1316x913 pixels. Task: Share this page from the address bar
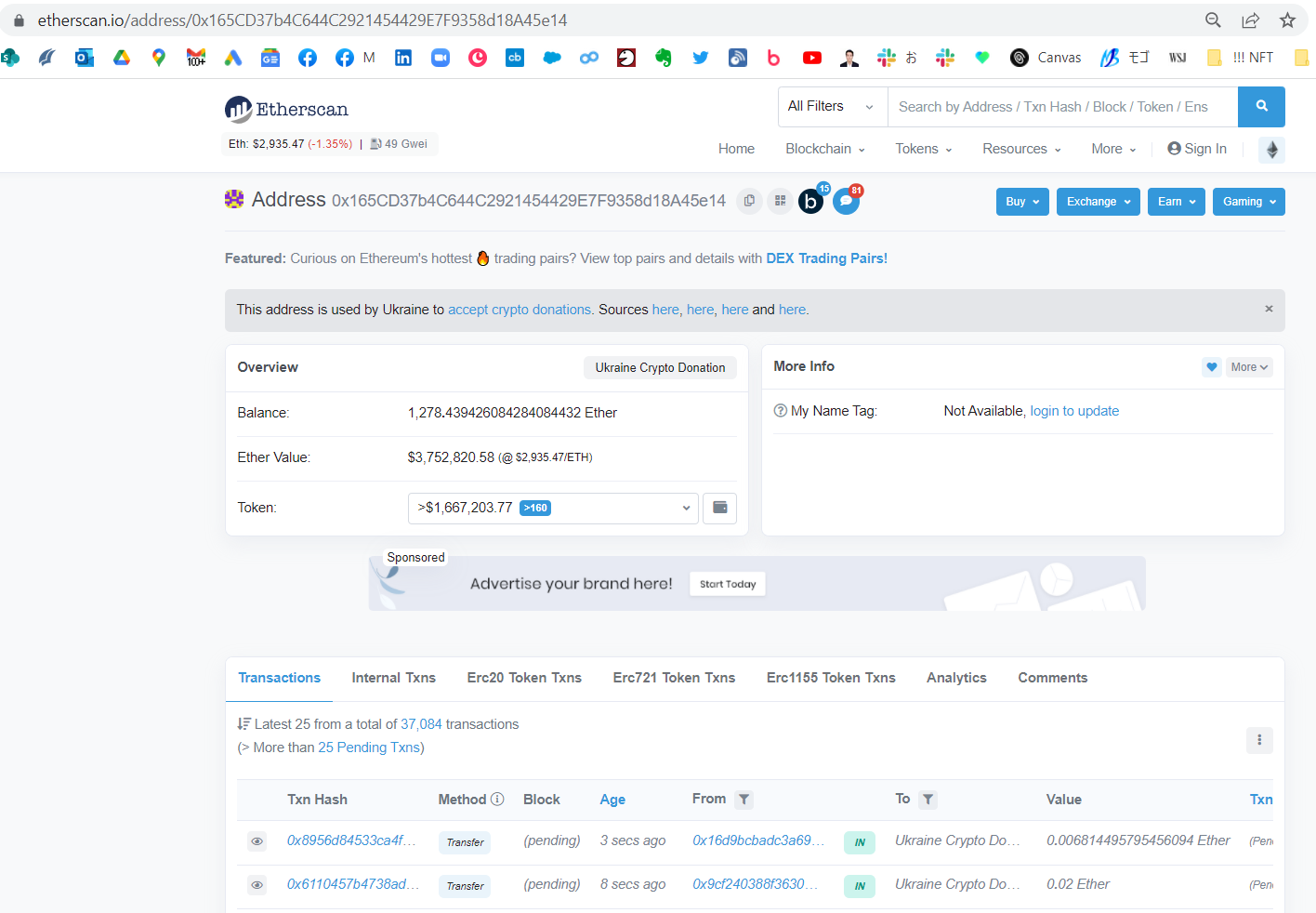pyautogui.click(x=1250, y=20)
